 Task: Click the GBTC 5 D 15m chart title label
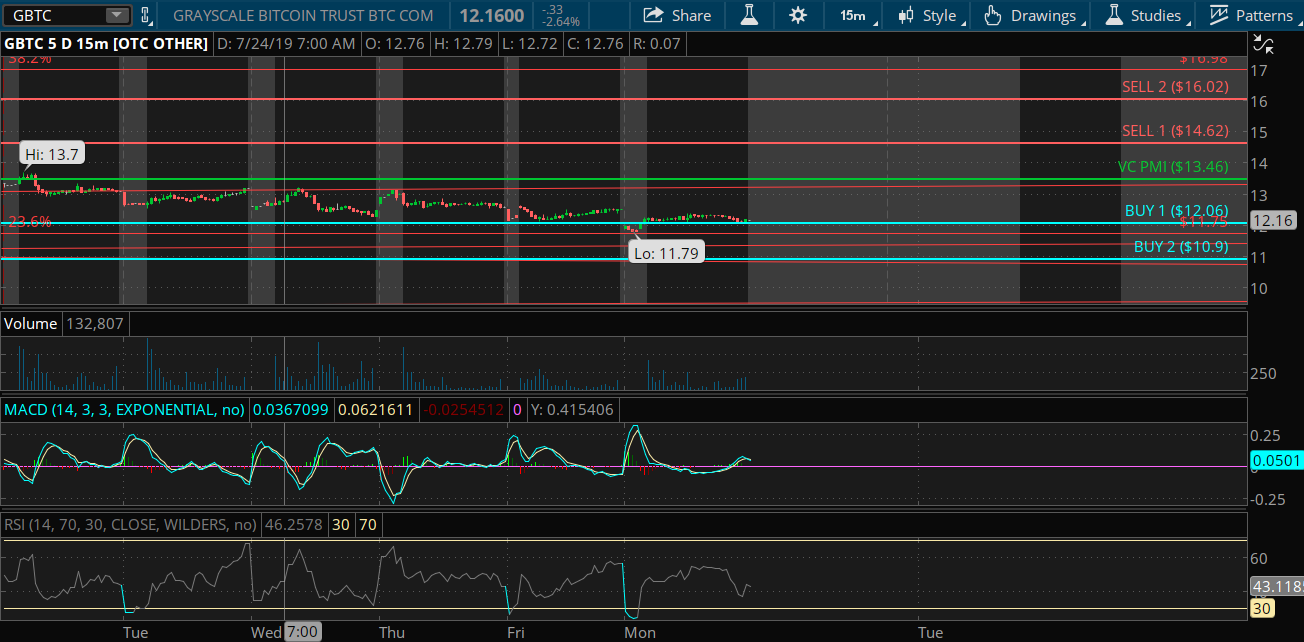tap(106, 44)
